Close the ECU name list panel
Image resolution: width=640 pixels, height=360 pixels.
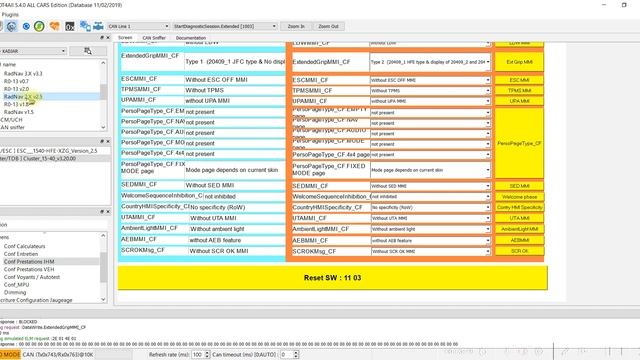pos(108,38)
